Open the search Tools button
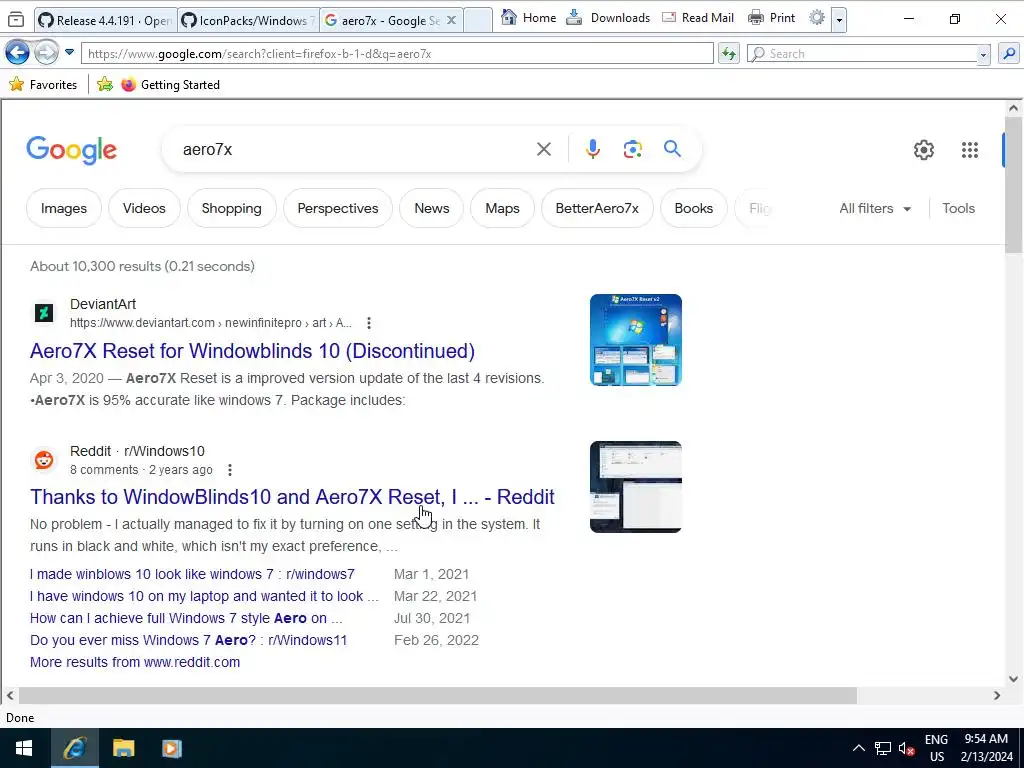 tap(958, 208)
